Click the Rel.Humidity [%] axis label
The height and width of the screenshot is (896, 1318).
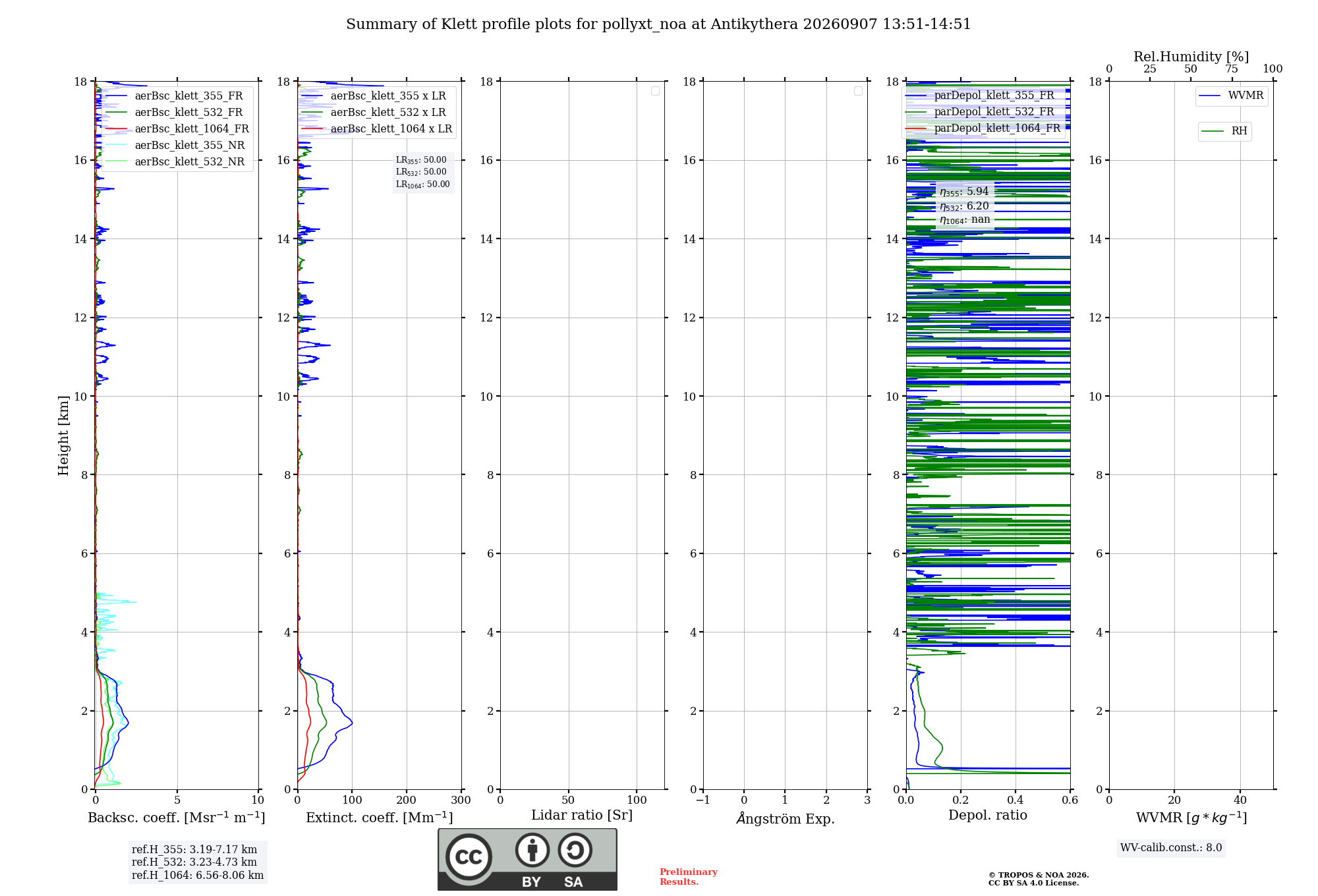pyautogui.click(x=1191, y=57)
